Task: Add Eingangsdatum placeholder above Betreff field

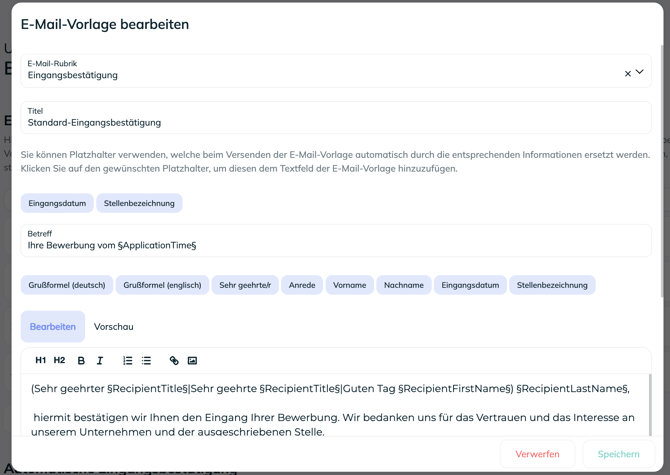Action: point(57,203)
